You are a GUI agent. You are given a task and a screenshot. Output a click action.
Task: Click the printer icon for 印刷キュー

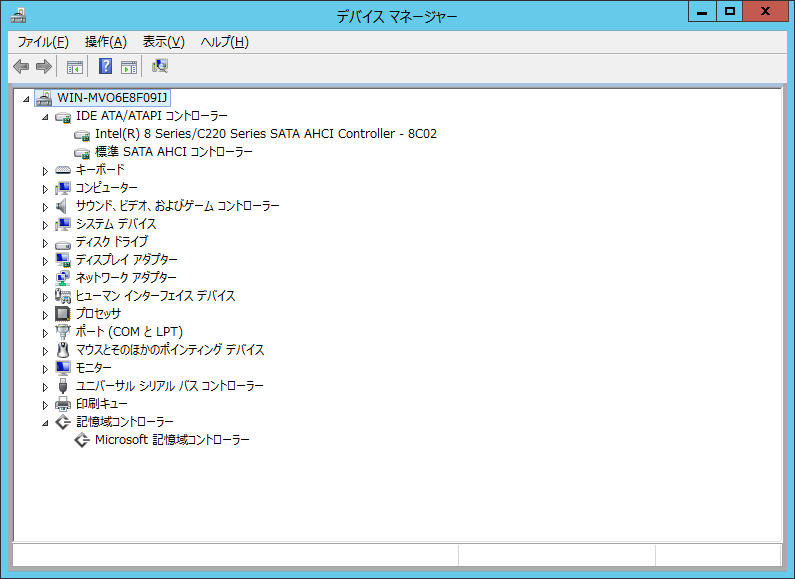[x=63, y=404]
